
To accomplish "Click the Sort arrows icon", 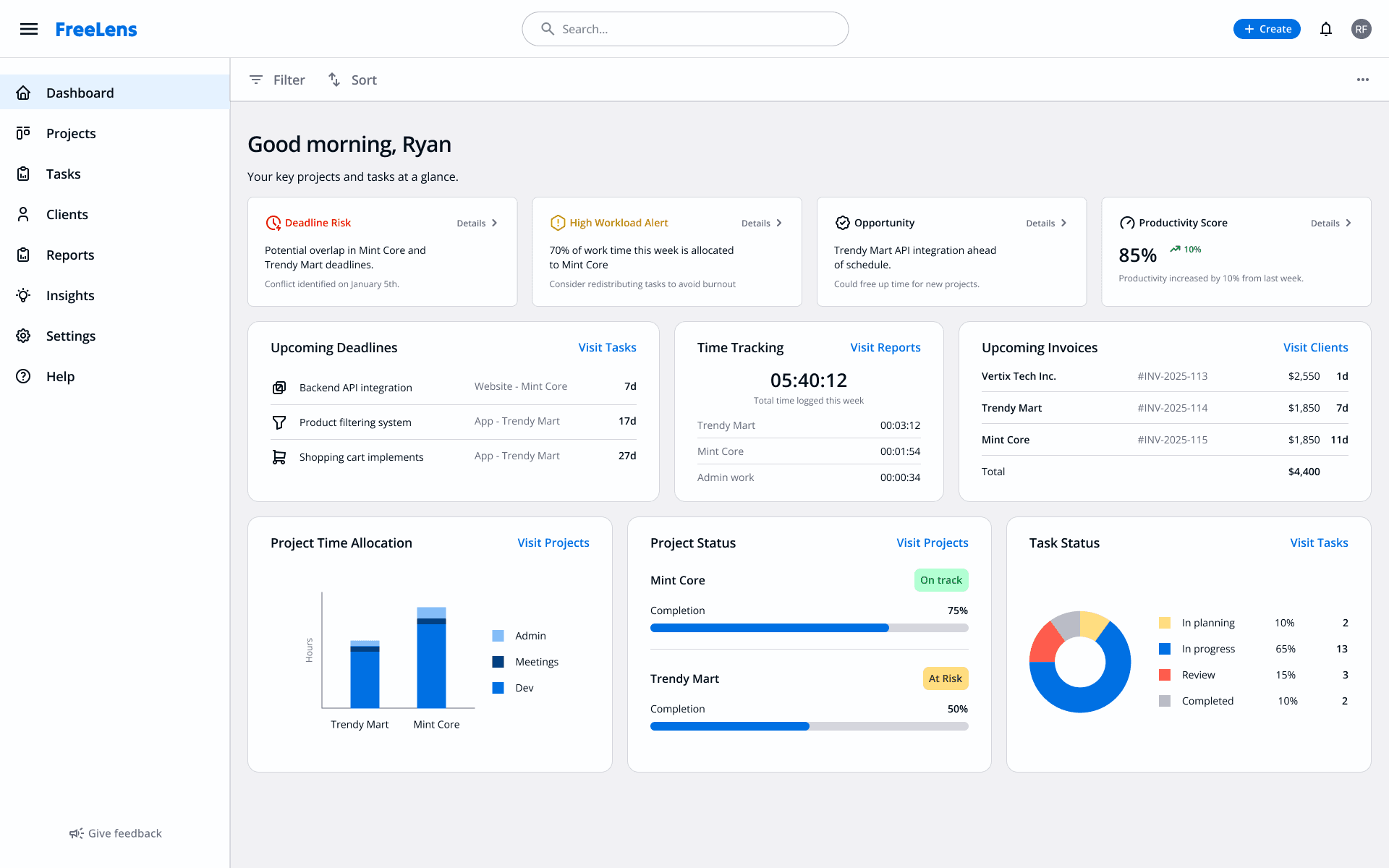I will tap(334, 80).
